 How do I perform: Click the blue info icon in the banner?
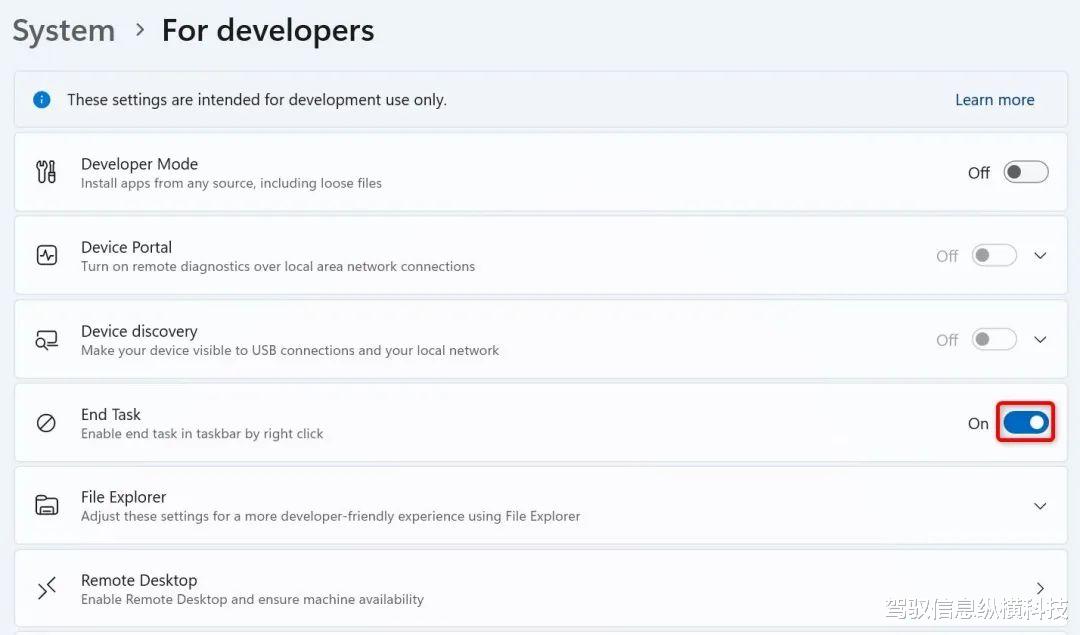pyautogui.click(x=41, y=100)
